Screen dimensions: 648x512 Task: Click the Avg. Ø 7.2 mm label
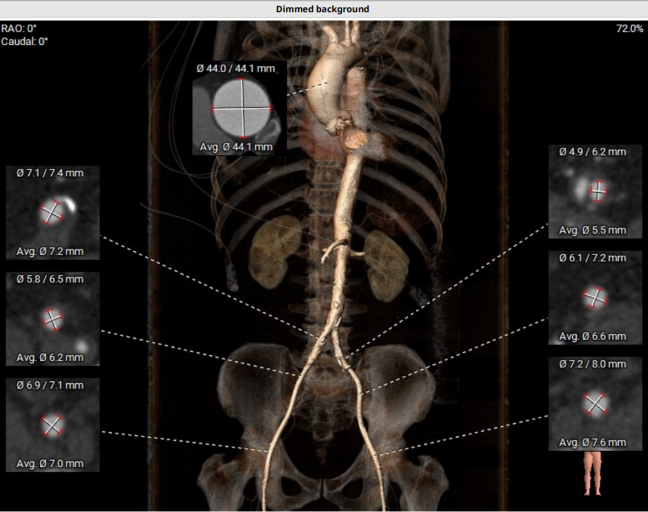51,251
